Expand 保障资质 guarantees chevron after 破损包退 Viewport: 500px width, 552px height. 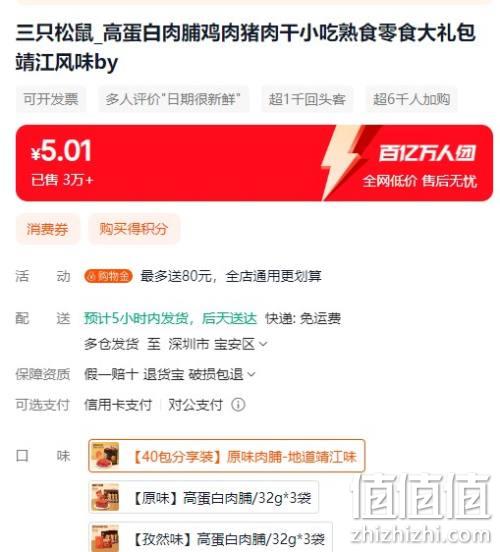[x=251, y=374]
